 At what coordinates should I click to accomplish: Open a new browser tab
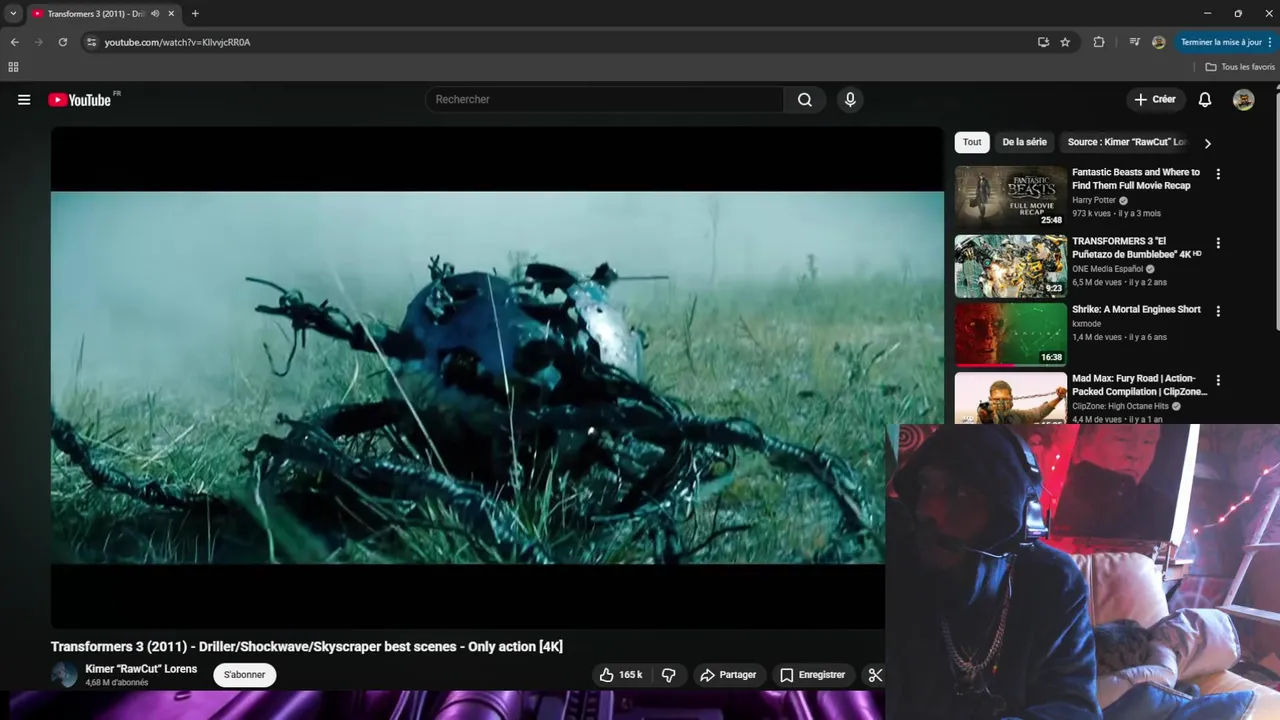195,14
